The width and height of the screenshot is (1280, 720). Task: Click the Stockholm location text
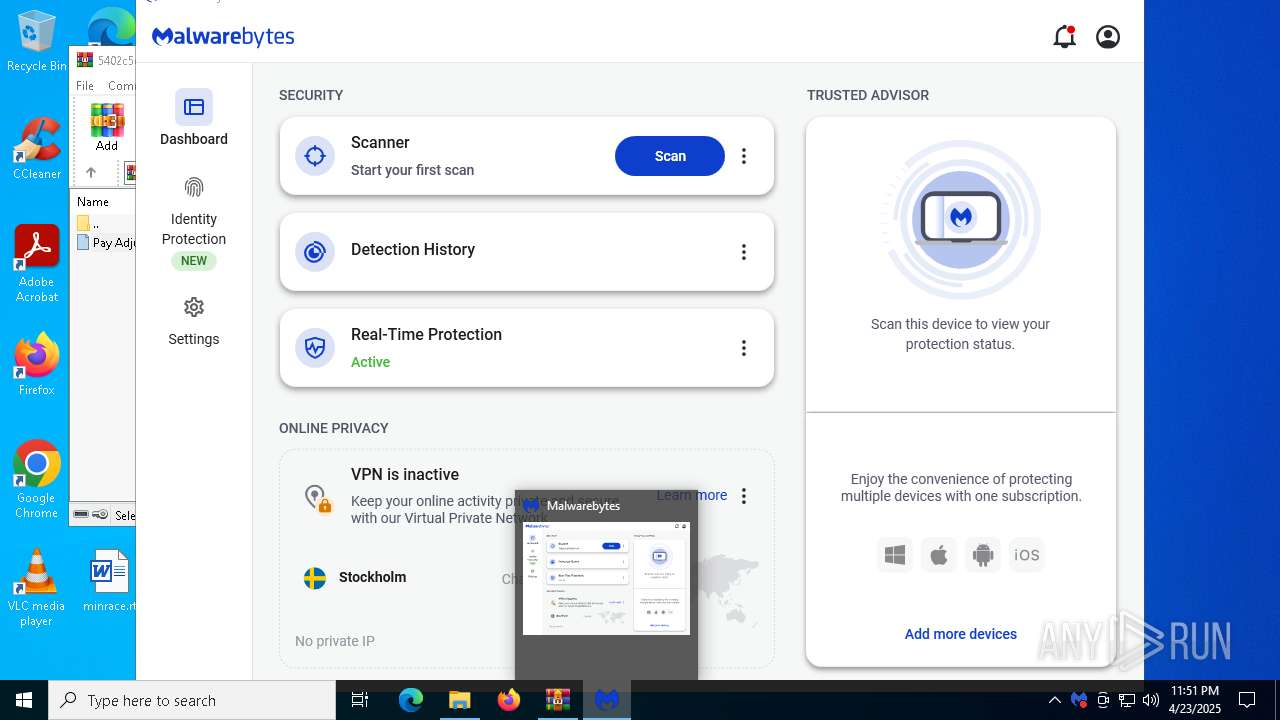click(x=372, y=577)
